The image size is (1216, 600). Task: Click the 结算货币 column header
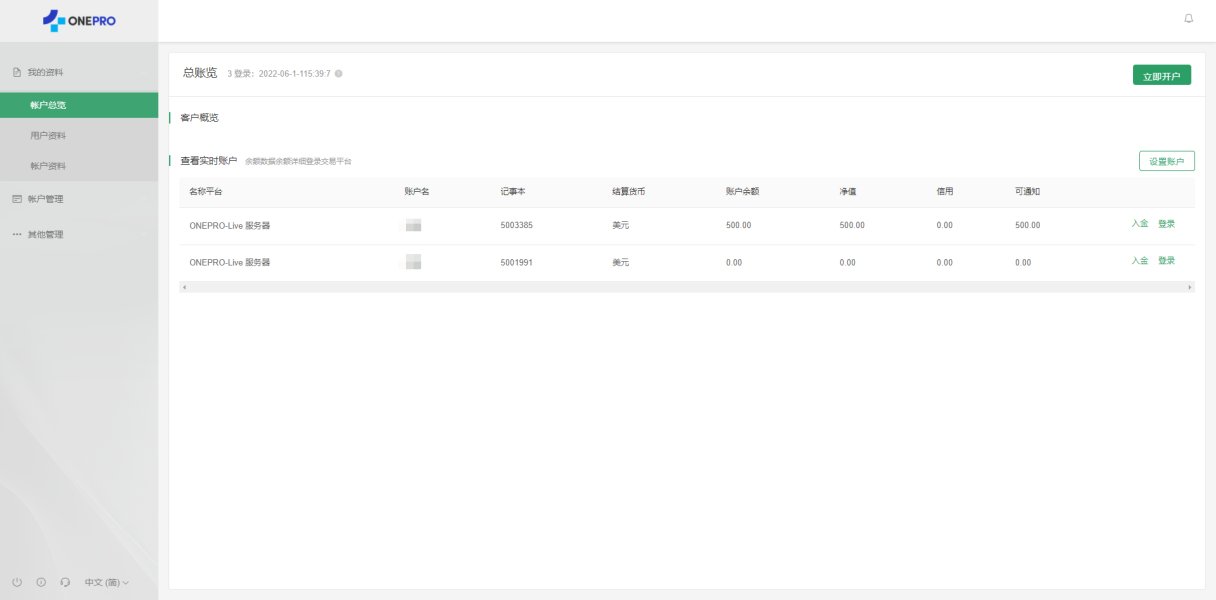628,191
